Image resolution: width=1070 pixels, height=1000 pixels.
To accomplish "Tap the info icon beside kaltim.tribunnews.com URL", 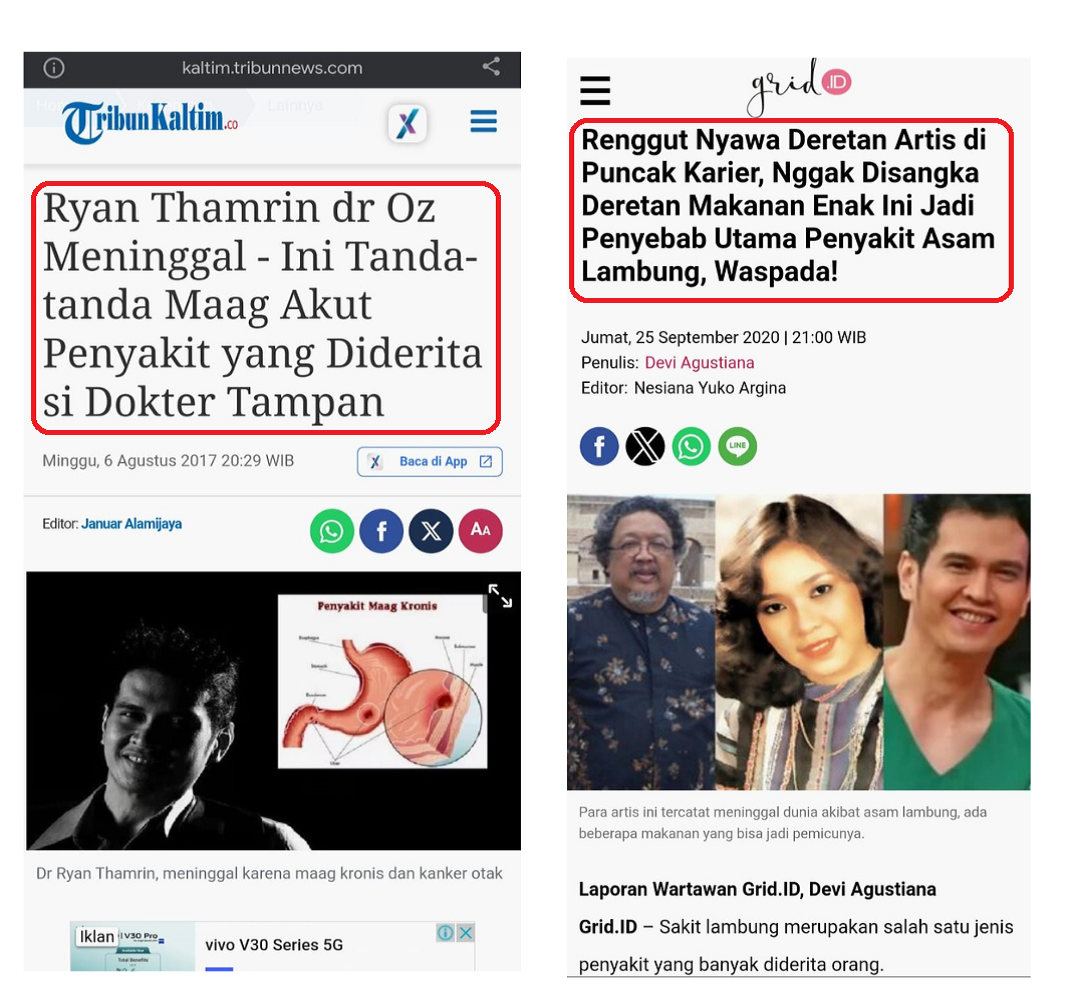I will (x=54, y=68).
